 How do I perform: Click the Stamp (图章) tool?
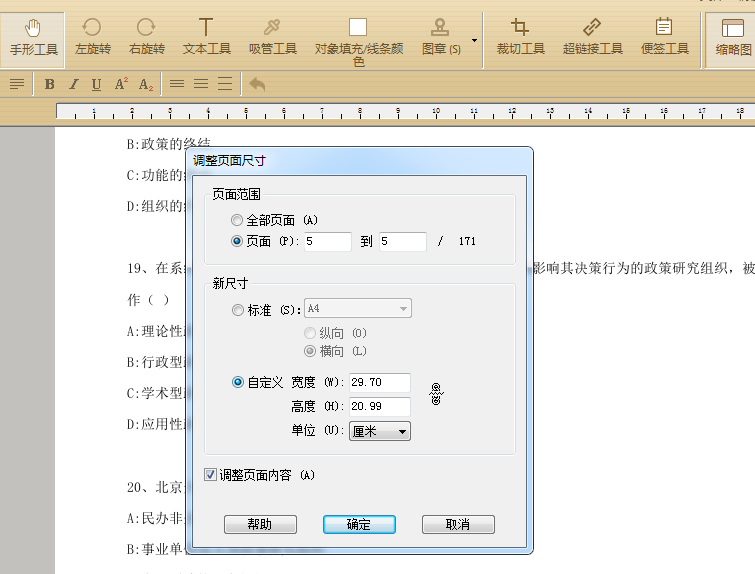tap(440, 39)
